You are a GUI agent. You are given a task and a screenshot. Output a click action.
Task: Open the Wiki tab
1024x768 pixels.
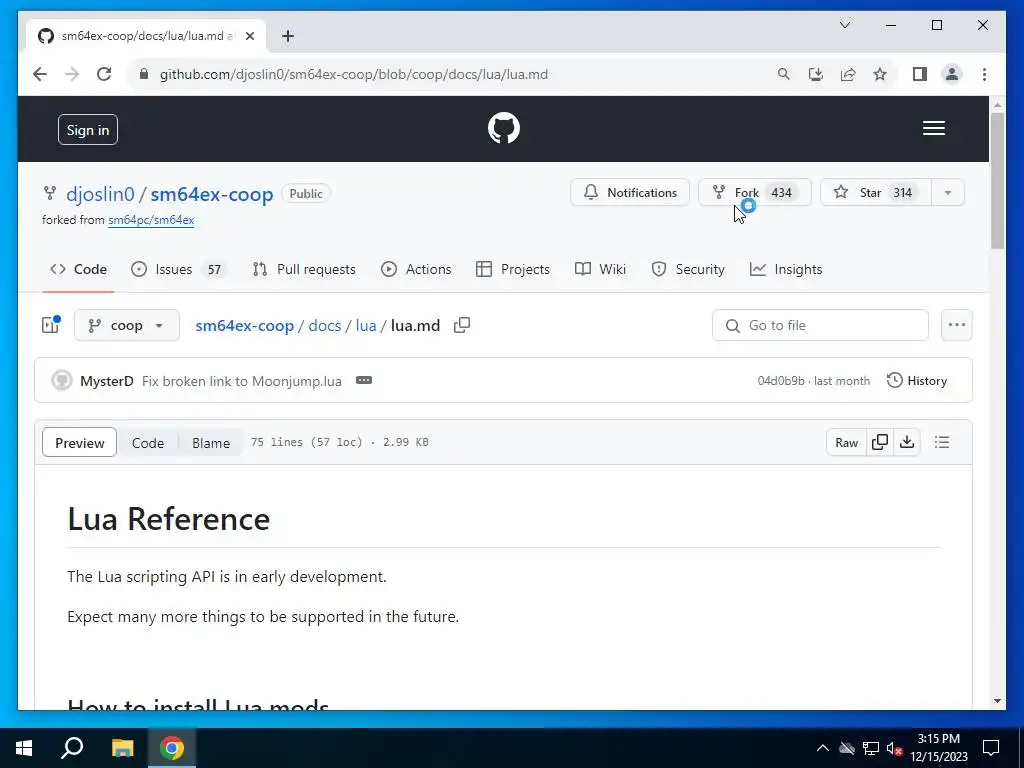[x=600, y=269]
